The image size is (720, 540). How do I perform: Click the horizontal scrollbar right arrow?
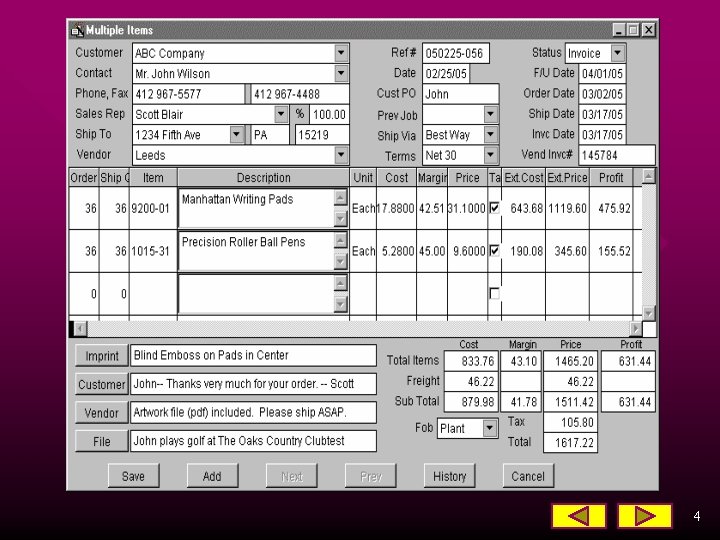[636, 329]
